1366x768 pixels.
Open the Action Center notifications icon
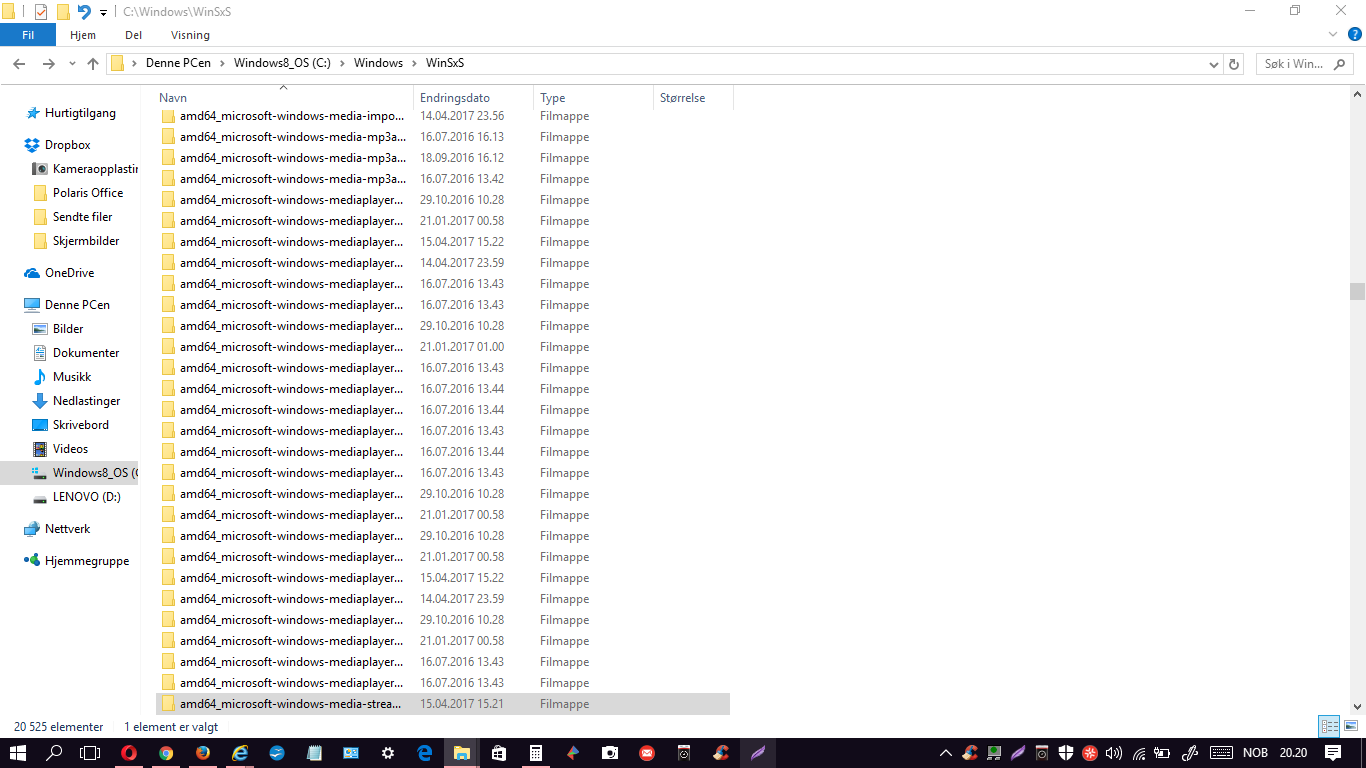click(1333, 752)
